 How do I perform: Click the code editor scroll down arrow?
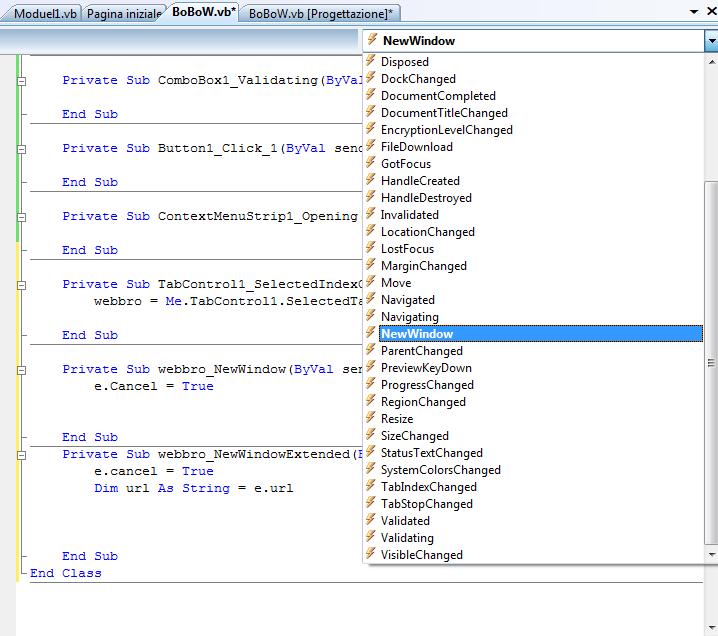pos(712,628)
